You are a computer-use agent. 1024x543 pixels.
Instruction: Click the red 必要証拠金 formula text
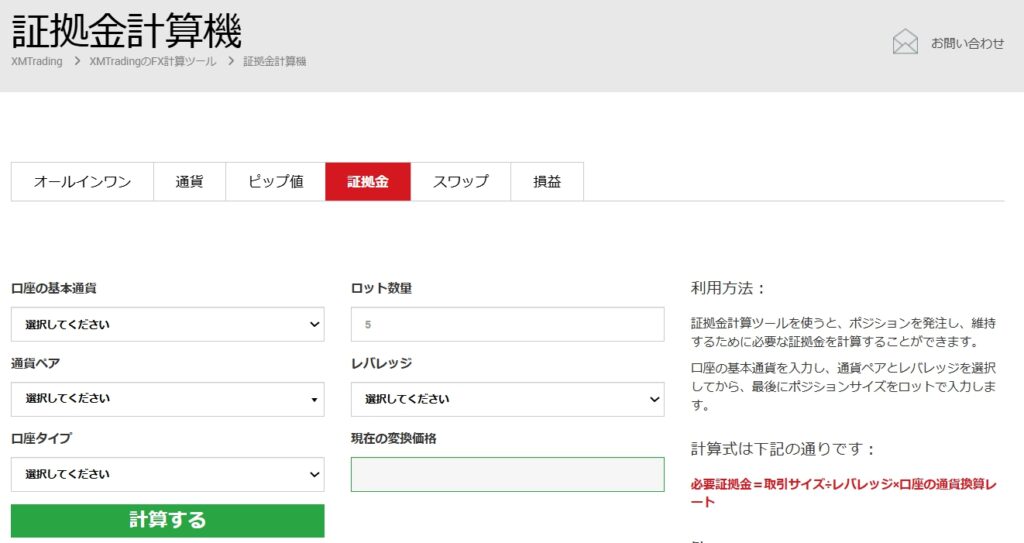point(842,492)
